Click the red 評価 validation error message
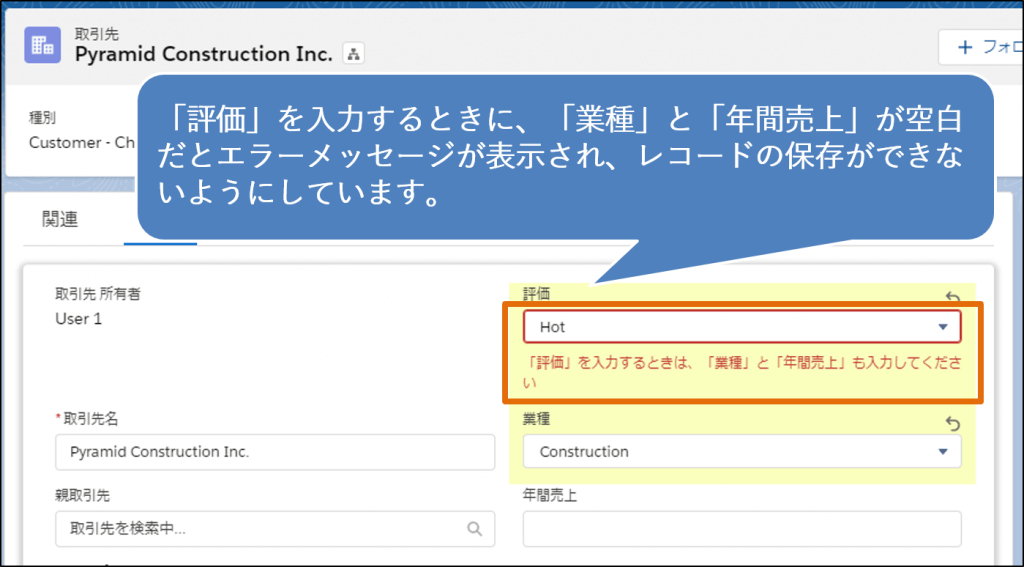1024x567 pixels. [743, 373]
